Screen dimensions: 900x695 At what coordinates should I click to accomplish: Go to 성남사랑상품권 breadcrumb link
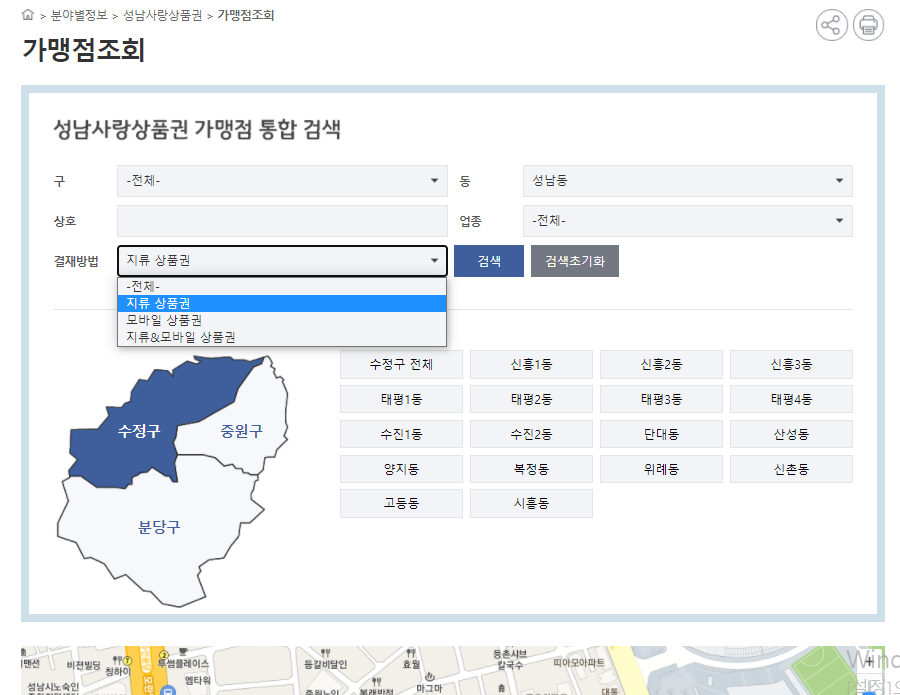(x=162, y=15)
